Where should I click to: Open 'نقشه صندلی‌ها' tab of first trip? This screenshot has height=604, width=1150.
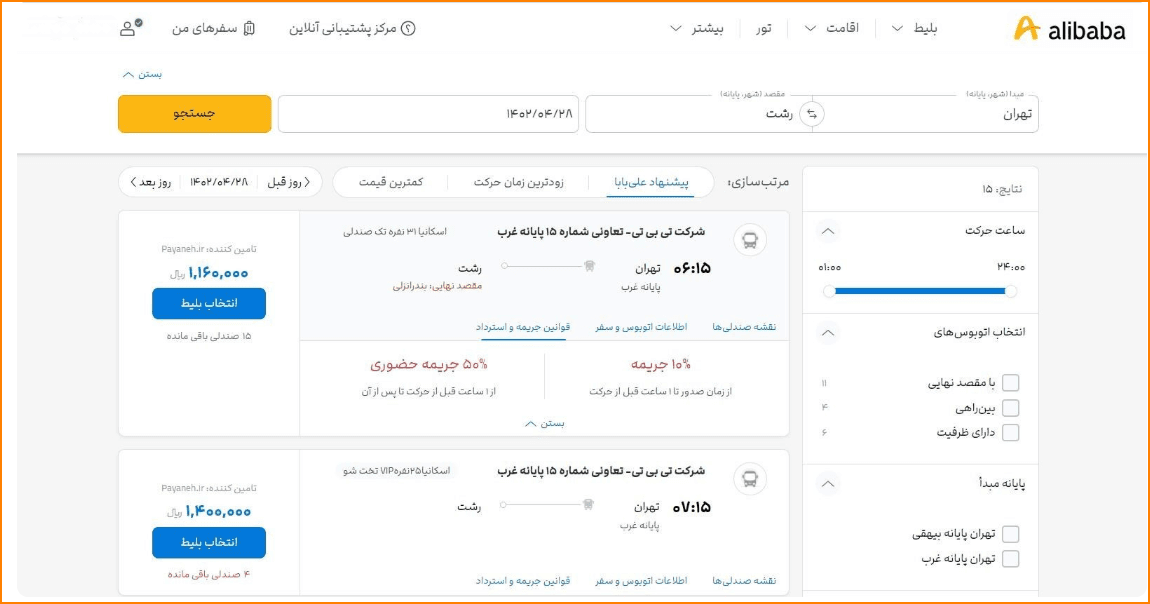744,327
